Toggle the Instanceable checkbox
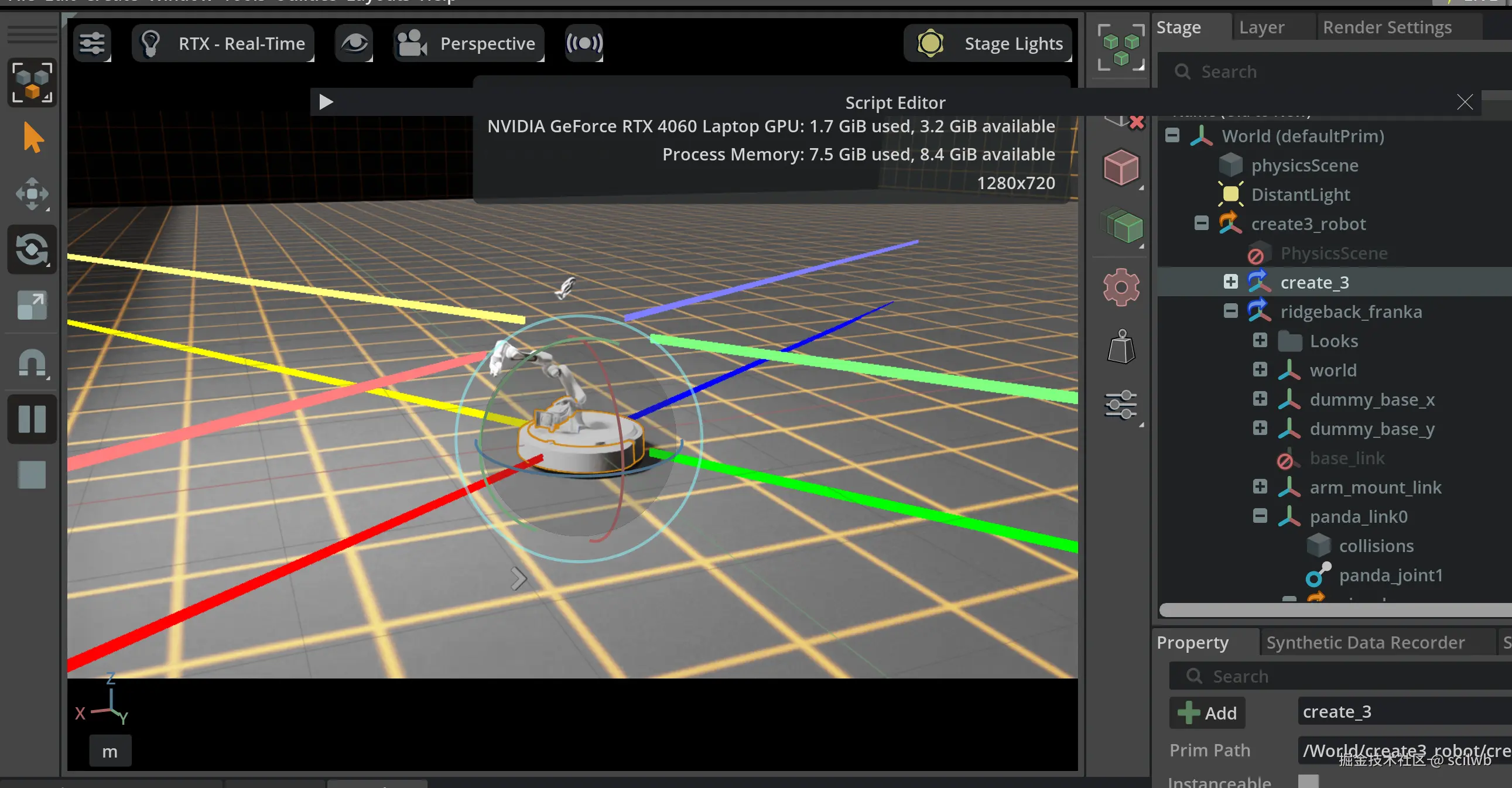Screen dimensions: 1512x788 [x=1308, y=781]
